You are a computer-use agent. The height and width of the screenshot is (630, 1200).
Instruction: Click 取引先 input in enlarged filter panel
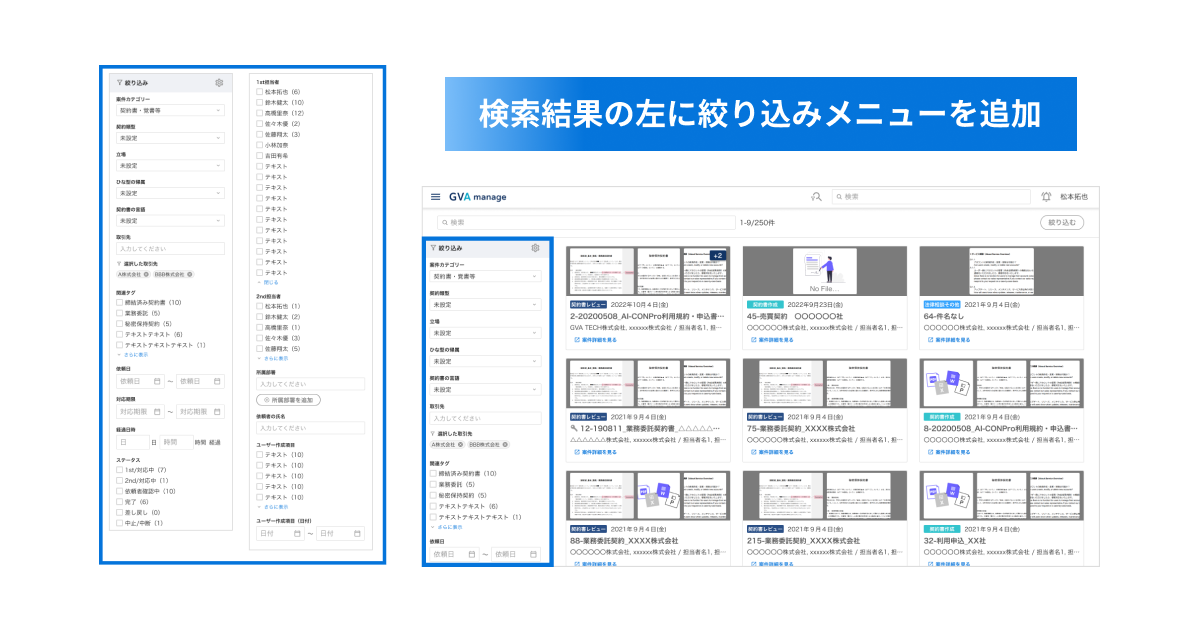[x=170, y=248]
